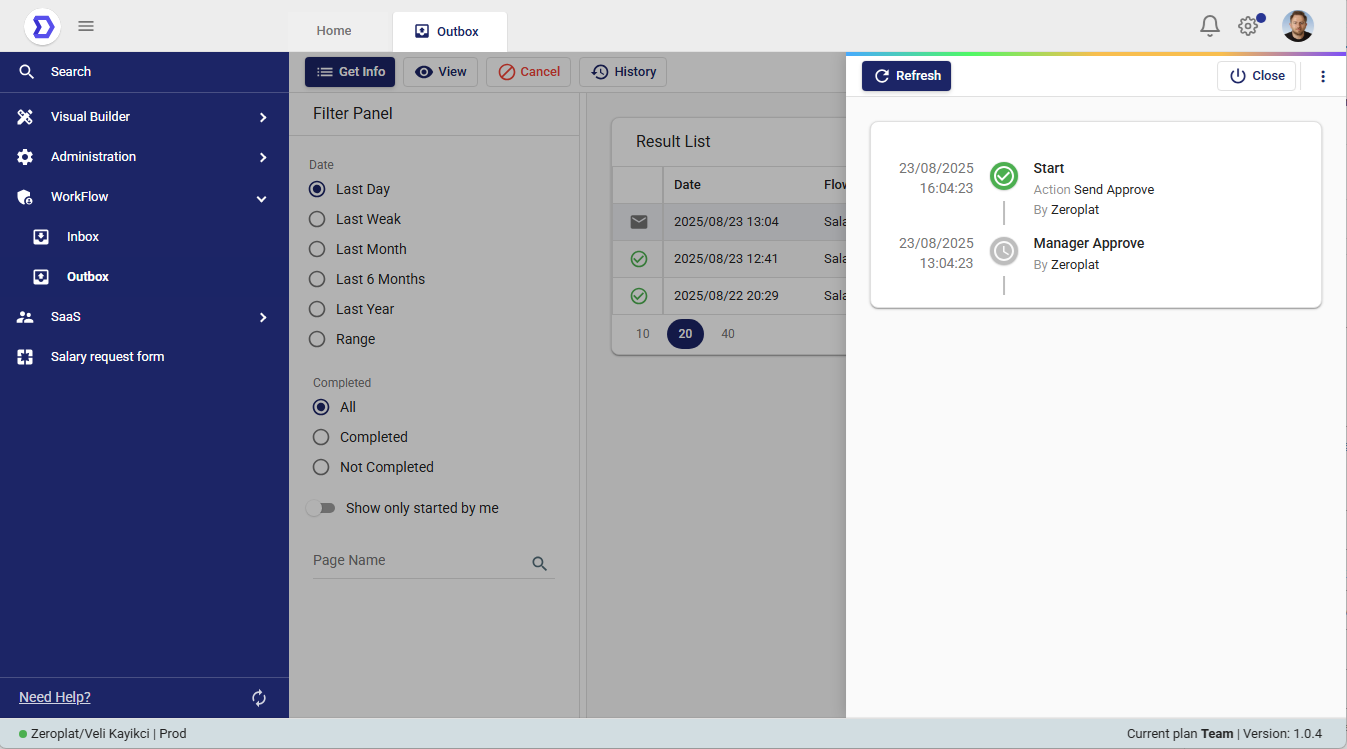Open the Need Help? link

(x=55, y=697)
